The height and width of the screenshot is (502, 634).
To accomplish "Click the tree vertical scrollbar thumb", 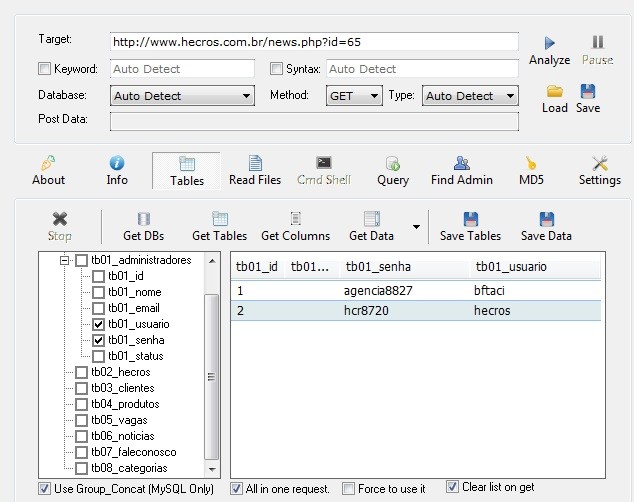I will [211, 377].
